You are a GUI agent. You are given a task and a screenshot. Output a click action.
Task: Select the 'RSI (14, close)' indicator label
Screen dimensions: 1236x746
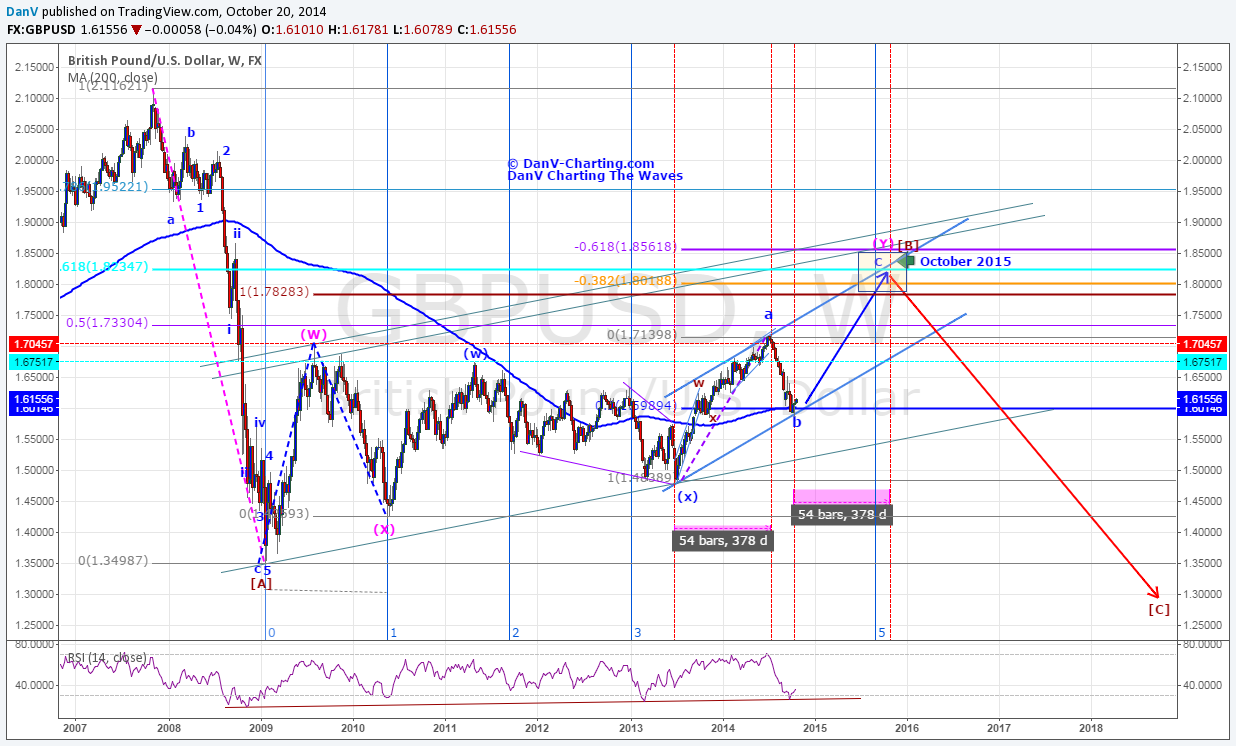pos(106,657)
